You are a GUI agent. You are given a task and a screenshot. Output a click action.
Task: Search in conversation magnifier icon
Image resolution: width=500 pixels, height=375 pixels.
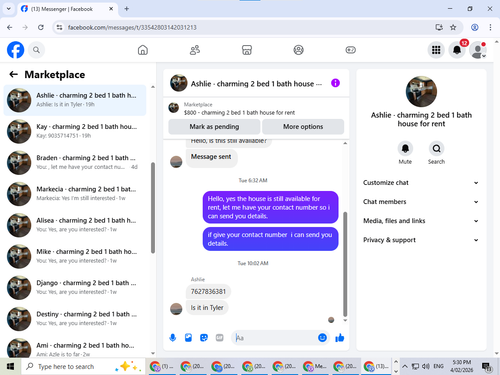click(436, 148)
